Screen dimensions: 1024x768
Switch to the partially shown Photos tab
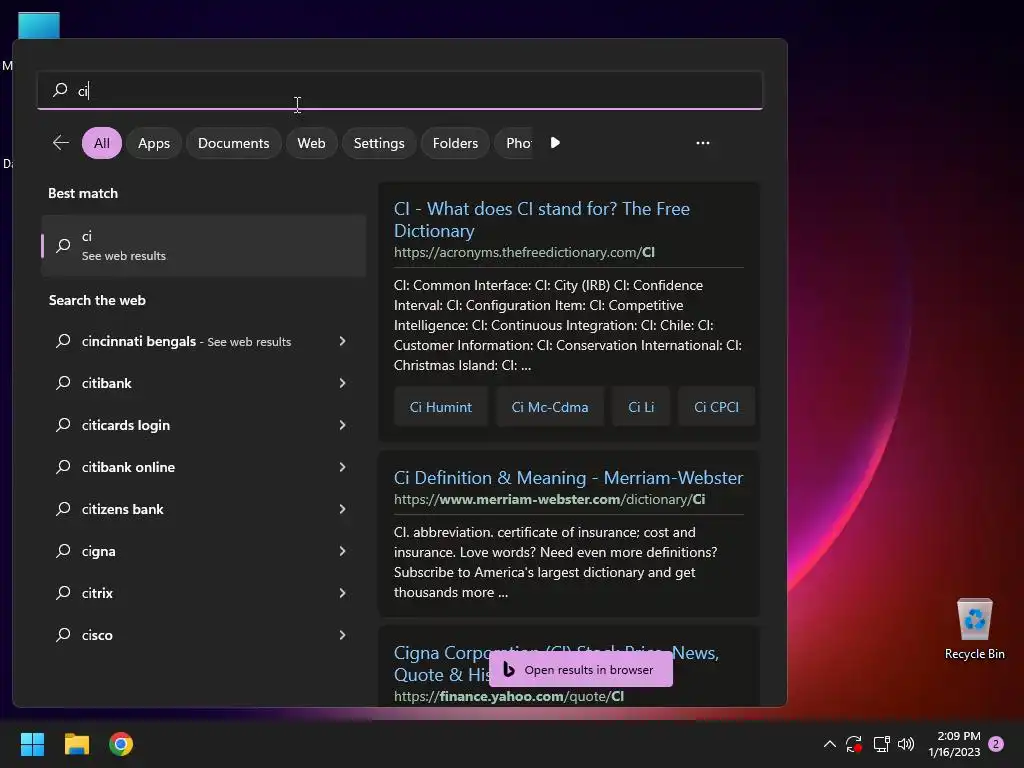516,143
